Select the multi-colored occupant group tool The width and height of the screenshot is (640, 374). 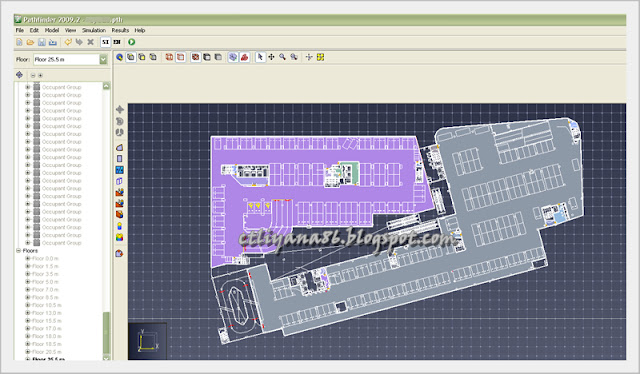(120, 237)
